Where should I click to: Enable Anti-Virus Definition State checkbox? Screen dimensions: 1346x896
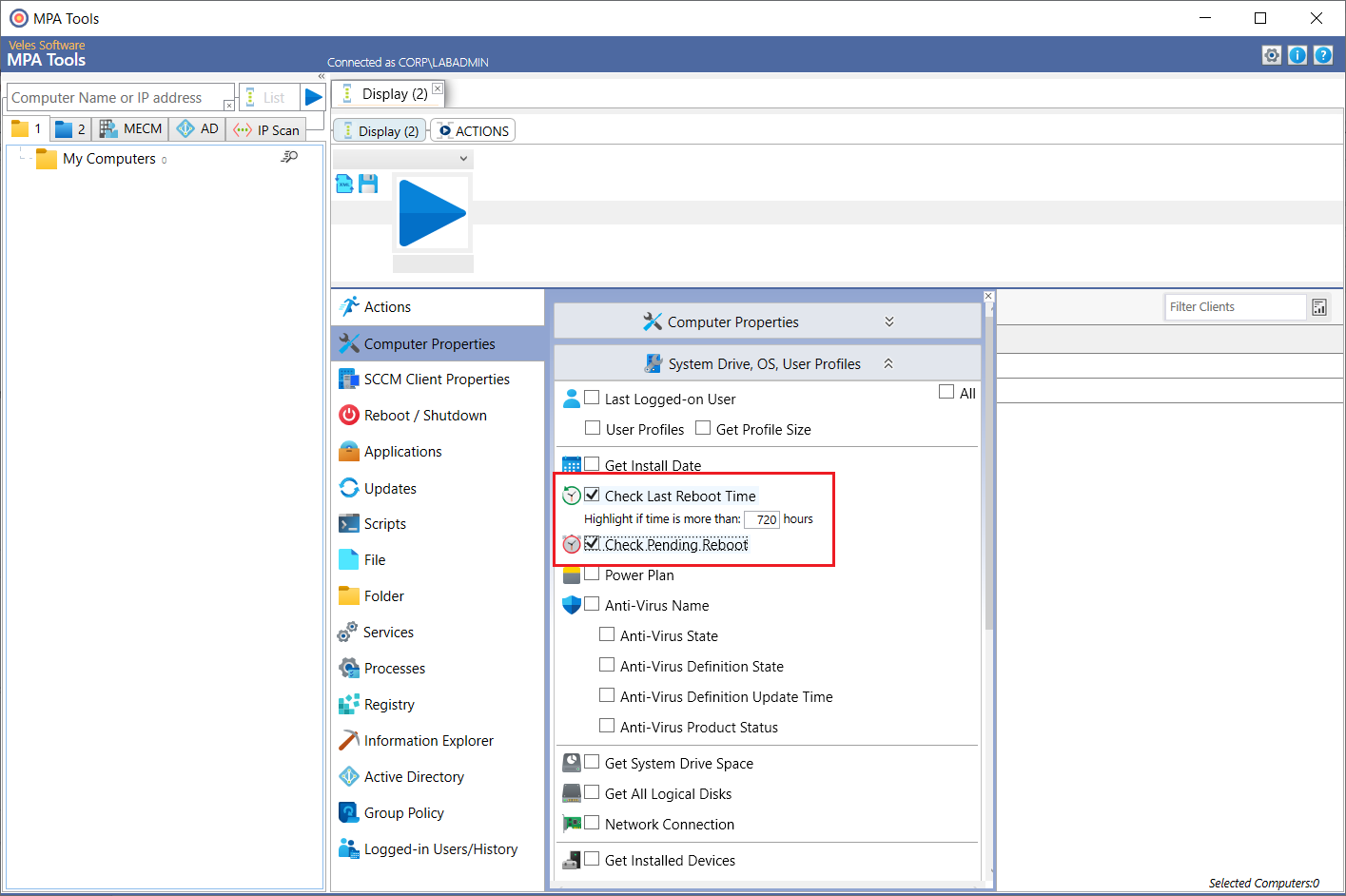[x=607, y=665]
